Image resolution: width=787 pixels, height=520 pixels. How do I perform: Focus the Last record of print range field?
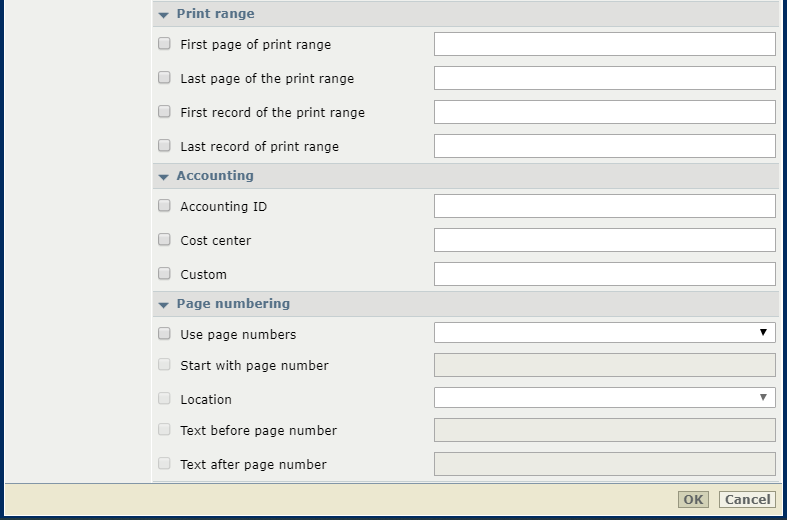[605, 146]
